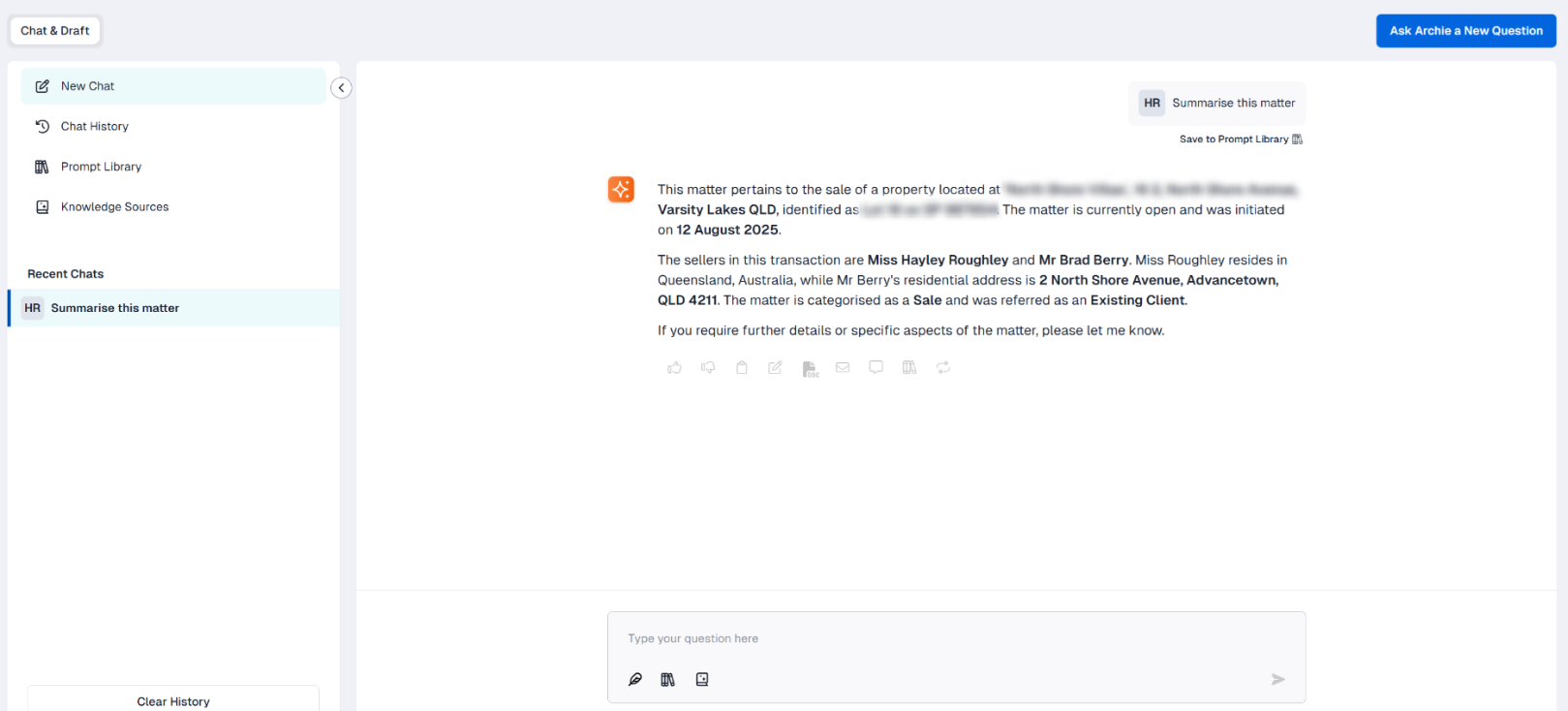This screenshot has width=1568, height=711.
Task: Click Ask Archie a New Question button
Action: point(1466,31)
